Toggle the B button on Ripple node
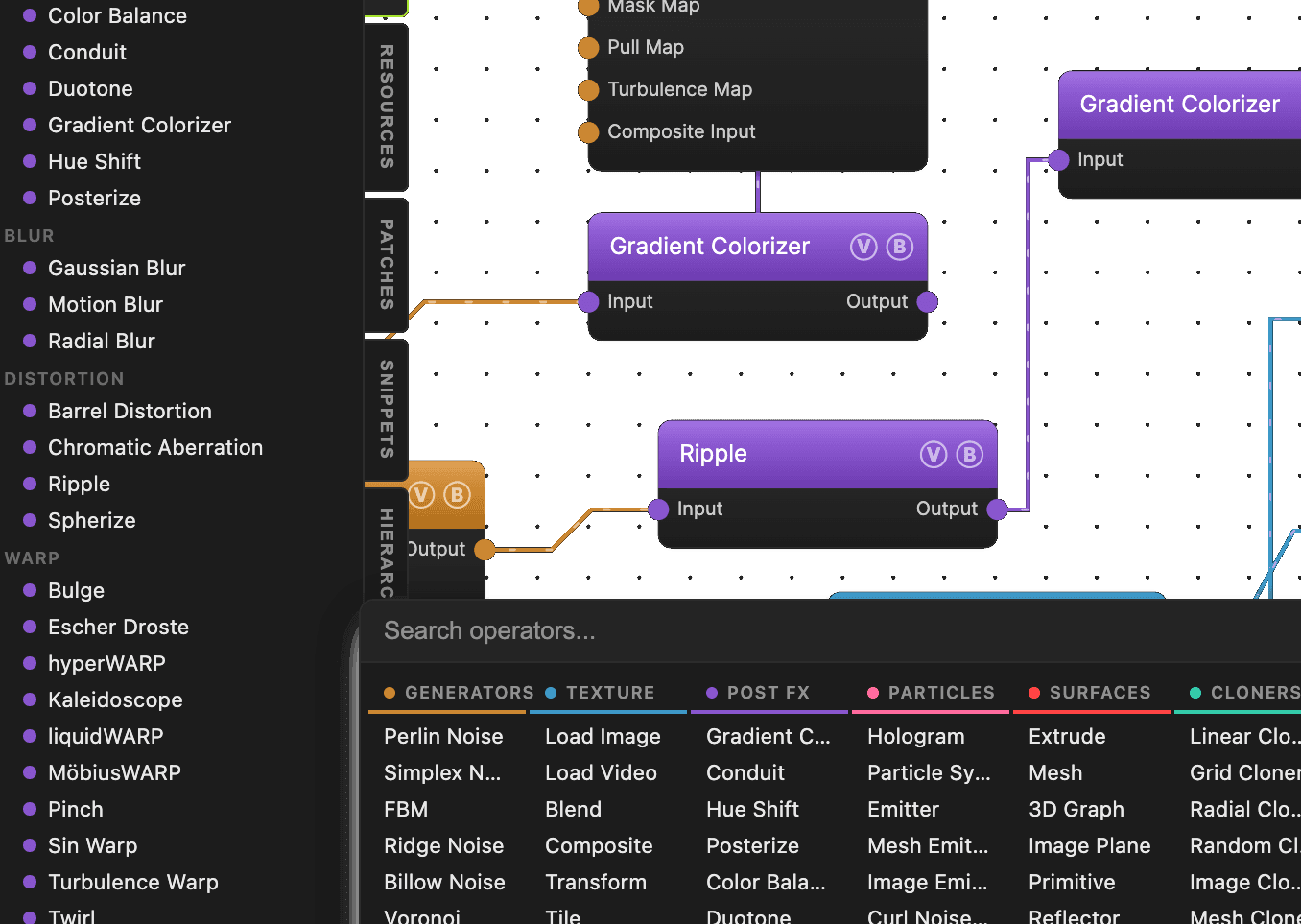Viewport: 1301px width, 924px height. pyautogui.click(x=969, y=455)
